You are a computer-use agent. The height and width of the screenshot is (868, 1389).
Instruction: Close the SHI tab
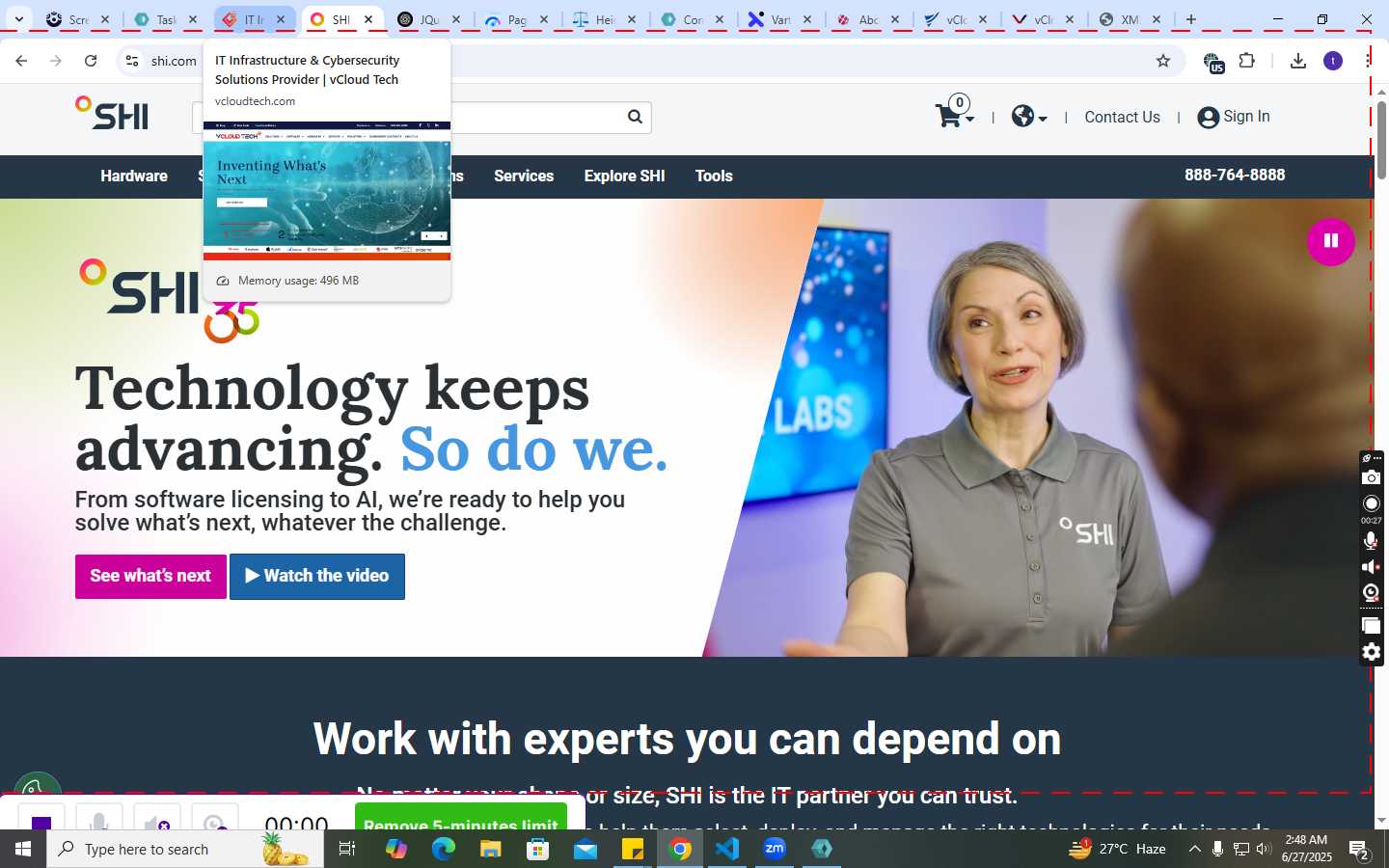[x=368, y=19]
